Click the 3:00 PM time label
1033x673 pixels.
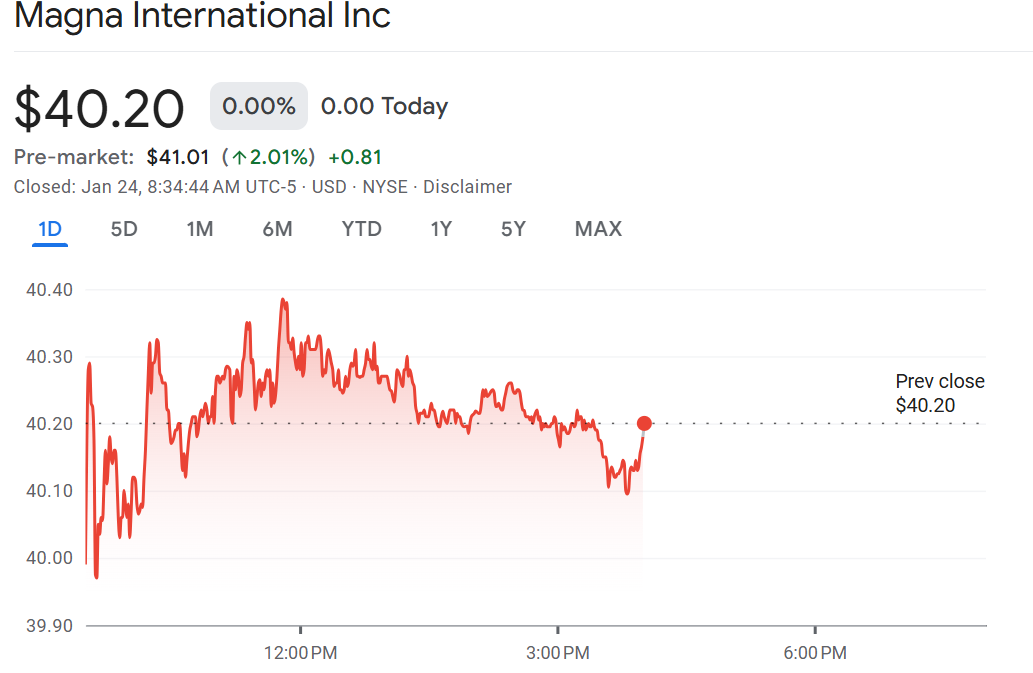point(557,653)
